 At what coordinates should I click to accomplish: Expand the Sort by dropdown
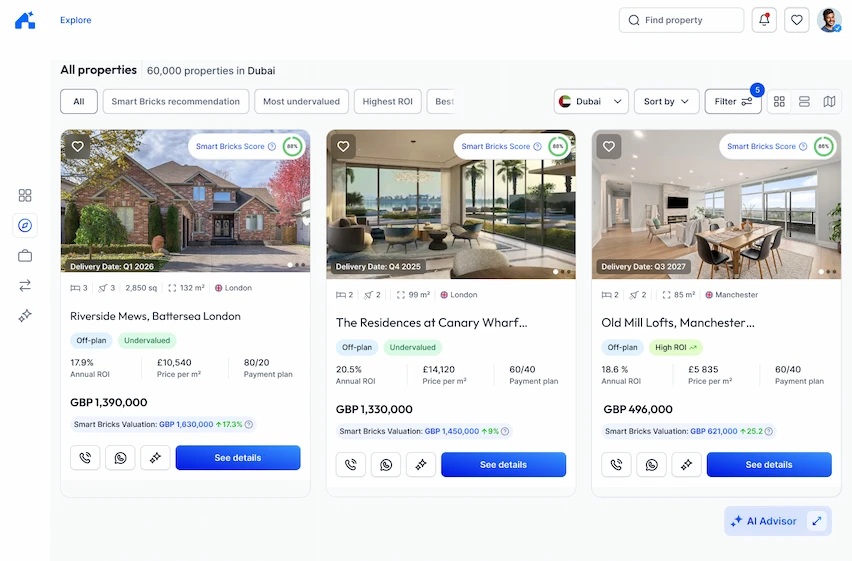coord(667,102)
